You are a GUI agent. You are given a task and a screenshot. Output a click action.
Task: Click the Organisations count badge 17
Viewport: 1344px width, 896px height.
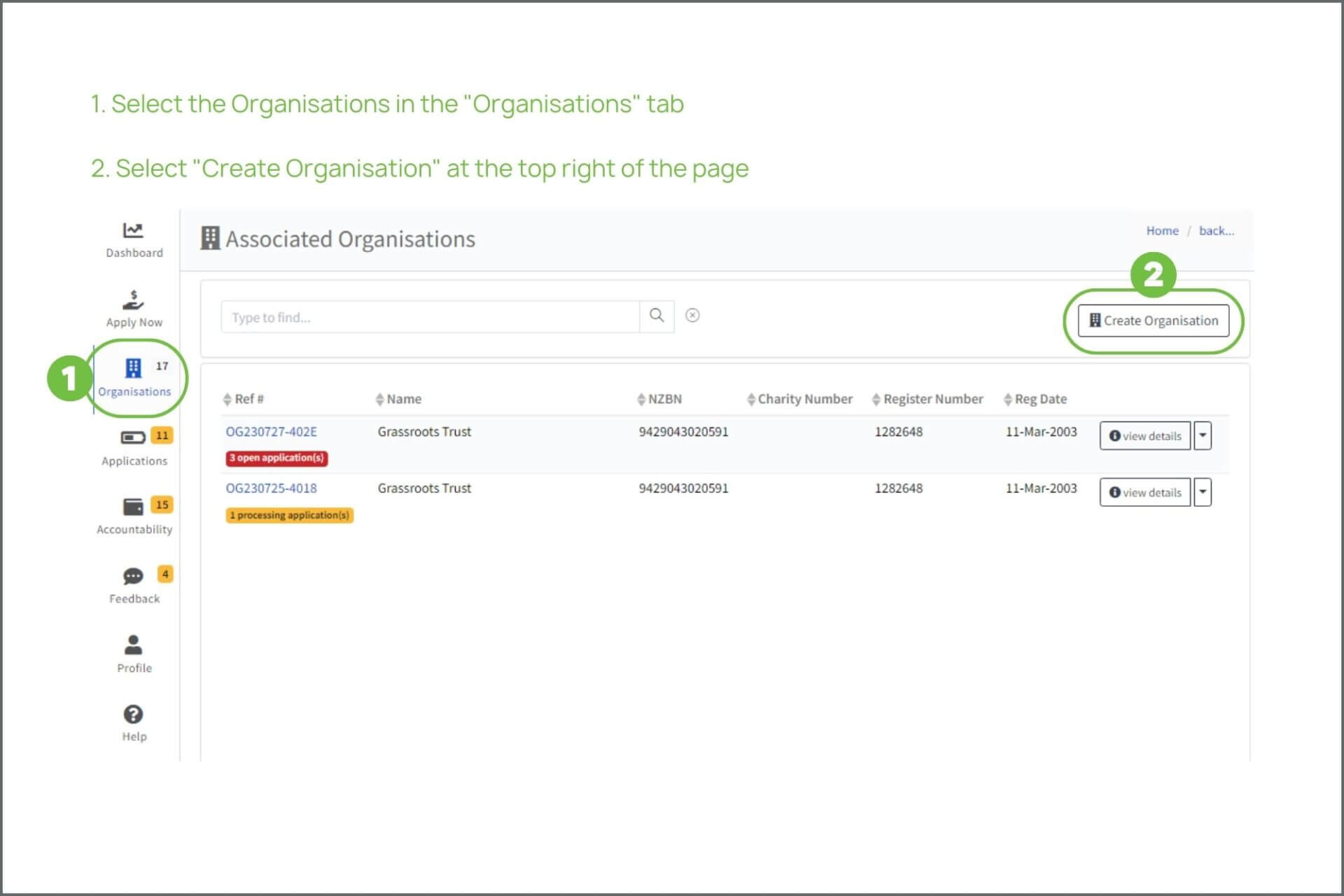coord(162,366)
